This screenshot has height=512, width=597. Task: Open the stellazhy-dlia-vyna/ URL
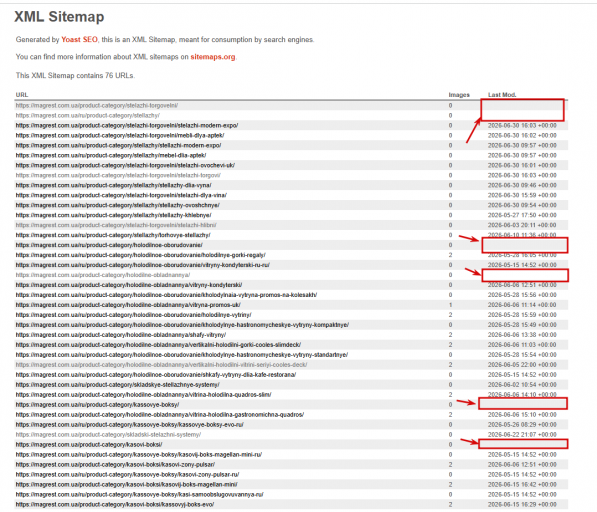113,185
